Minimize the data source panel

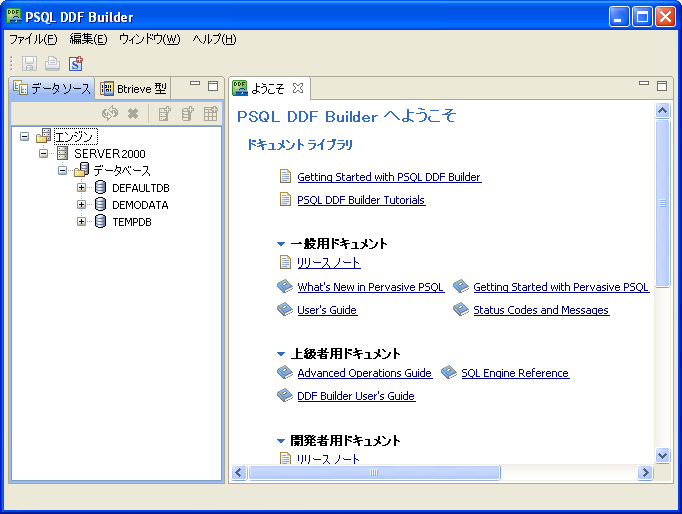[195, 86]
